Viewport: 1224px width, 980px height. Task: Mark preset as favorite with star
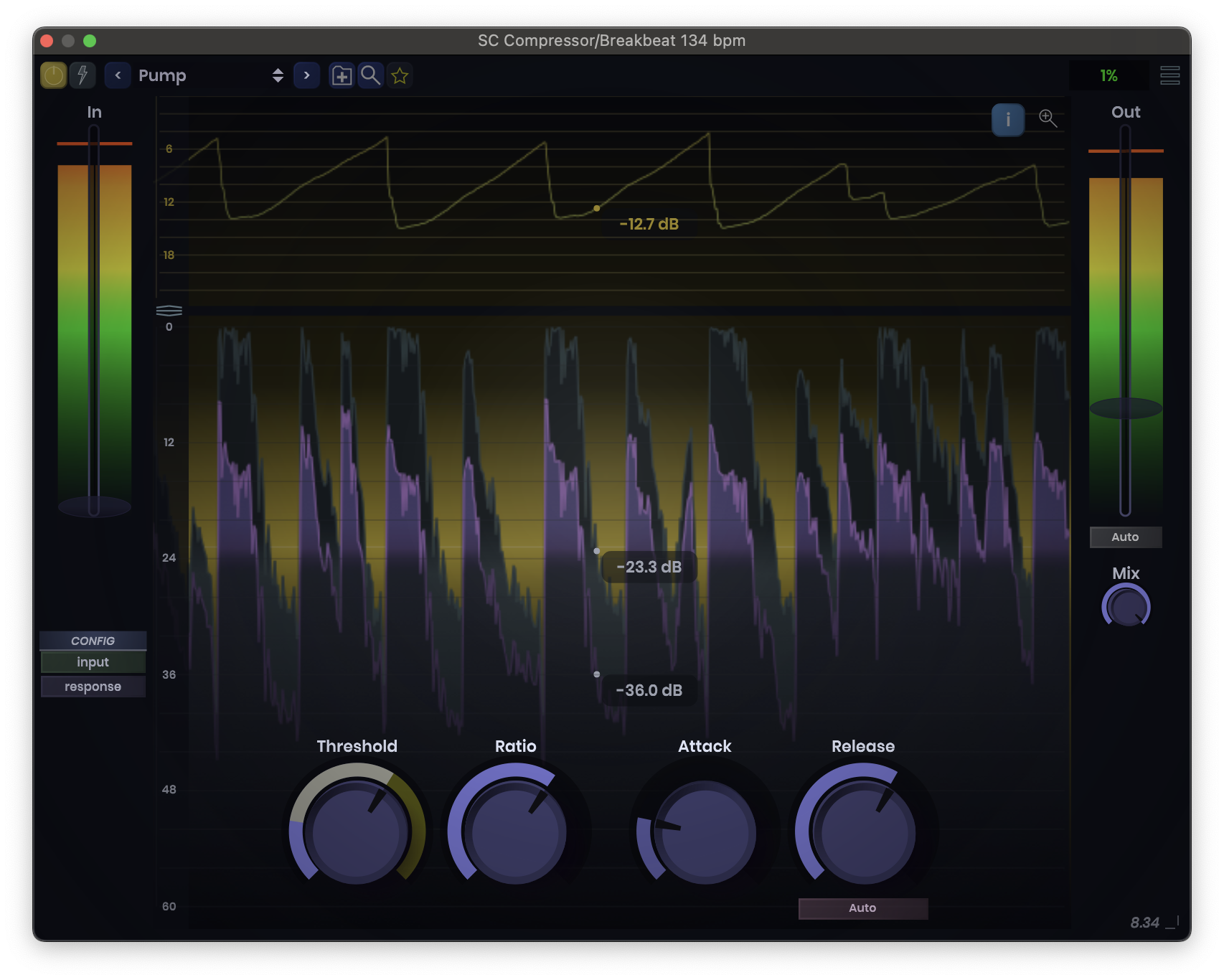pyautogui.click(x=400, y=75)
